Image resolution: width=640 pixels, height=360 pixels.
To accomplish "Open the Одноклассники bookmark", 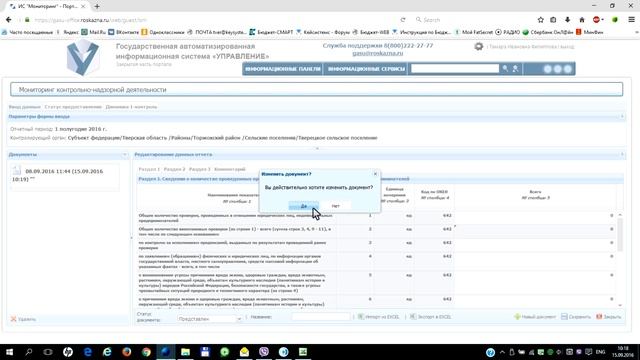I will (163, 32).
